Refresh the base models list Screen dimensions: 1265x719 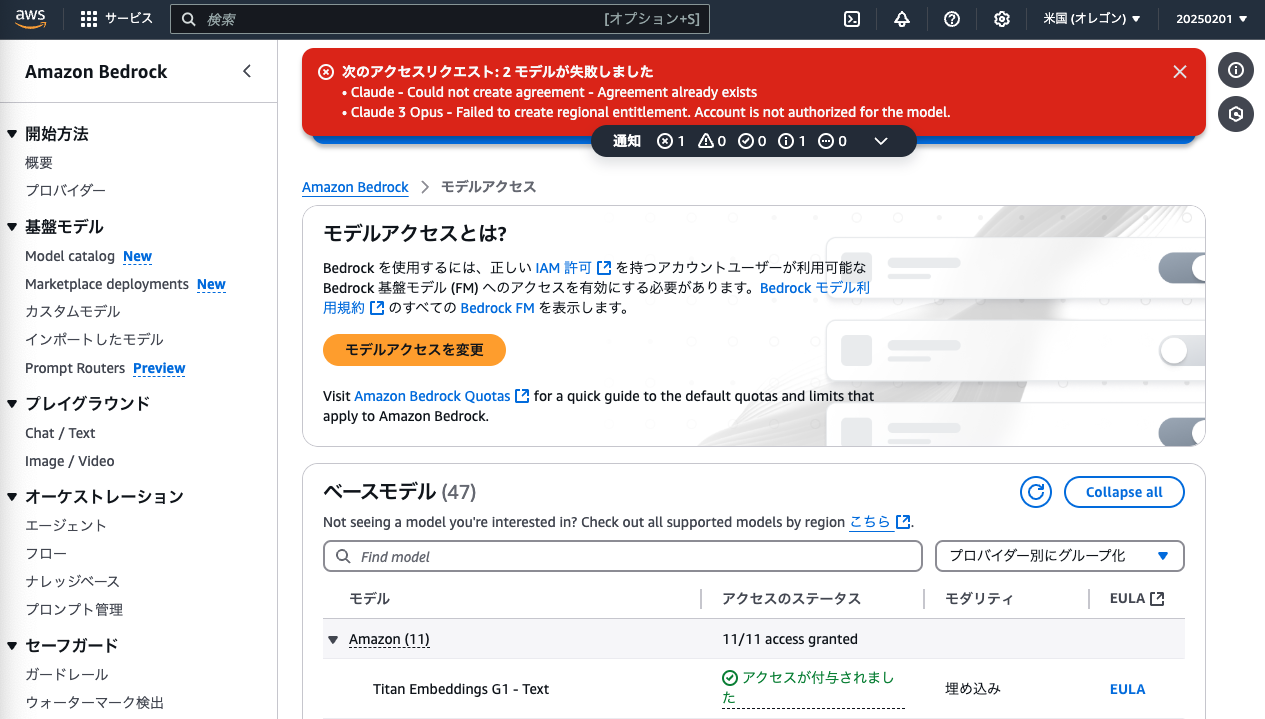pyautogui.click(x=1035, y=491)
